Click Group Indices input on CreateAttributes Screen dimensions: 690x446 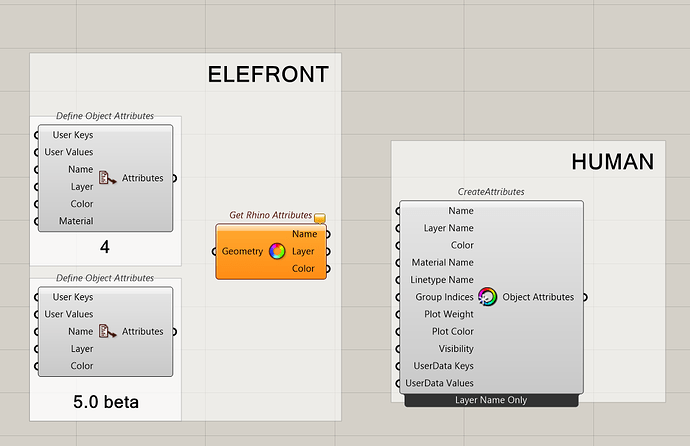[444, 297]
